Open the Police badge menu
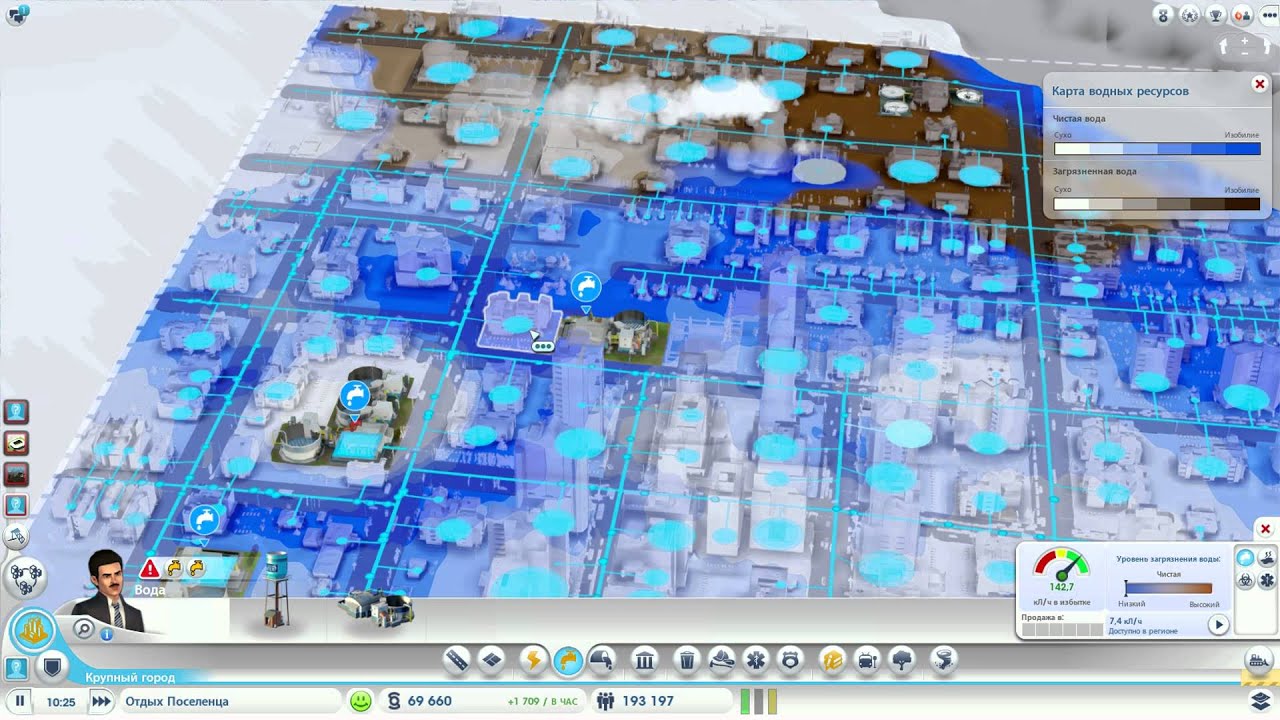This screenshot has height=720, width=1280. pyautogui.click(x=790, y=659)
